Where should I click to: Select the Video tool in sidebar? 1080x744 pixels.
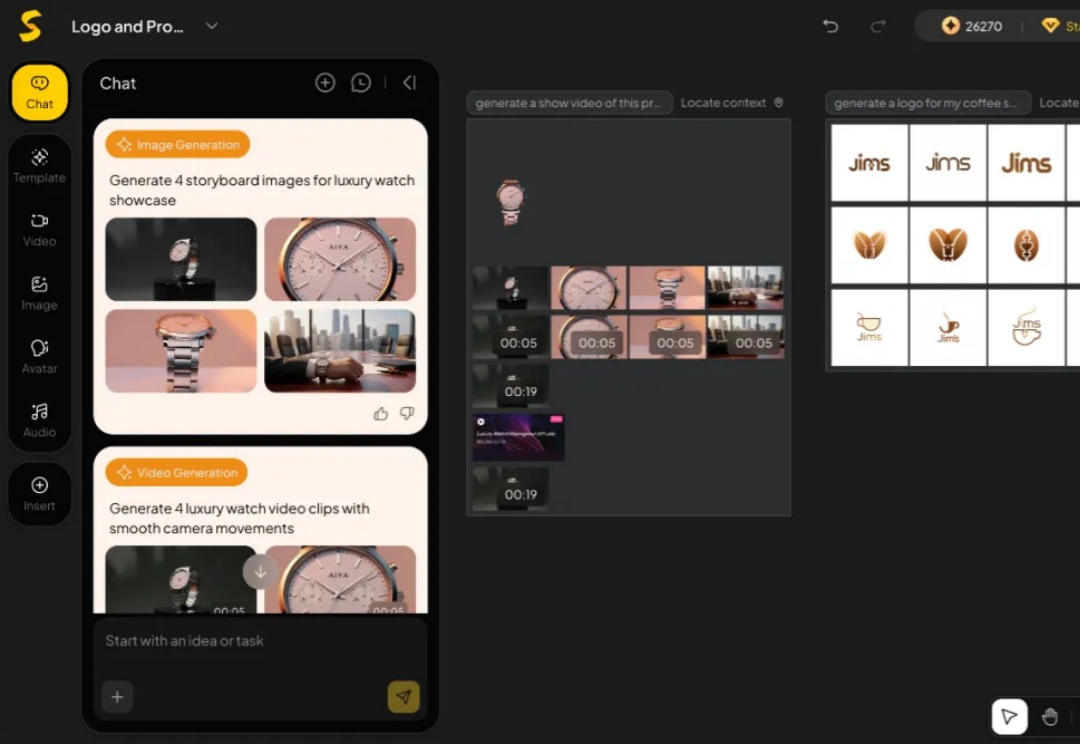point(39,229)
